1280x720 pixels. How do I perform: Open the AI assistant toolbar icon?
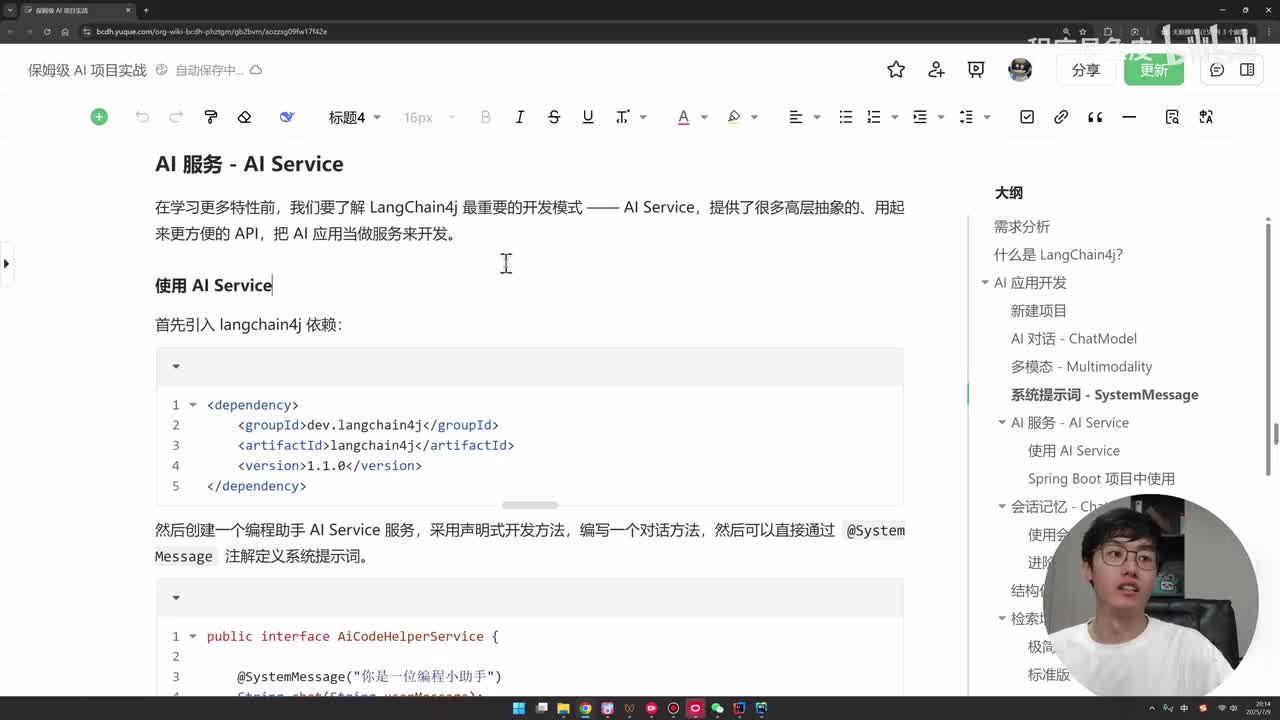pyautogui.click(x=287, y=117)
